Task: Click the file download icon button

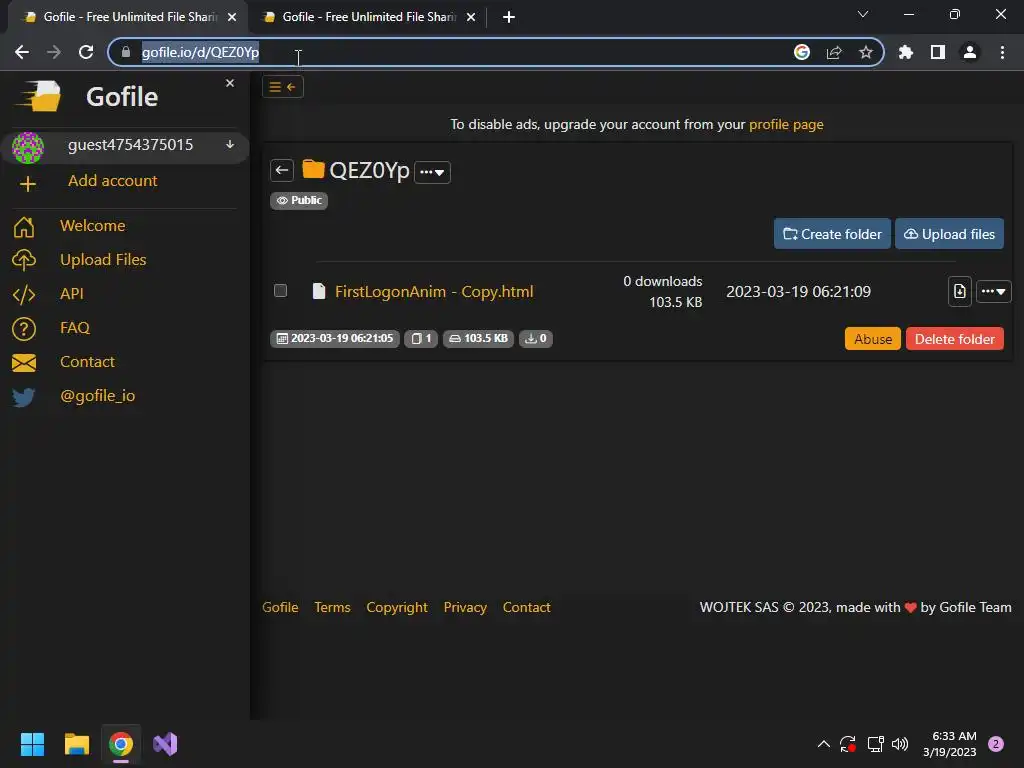Action: pyautogui.click(x=959, y=291)
